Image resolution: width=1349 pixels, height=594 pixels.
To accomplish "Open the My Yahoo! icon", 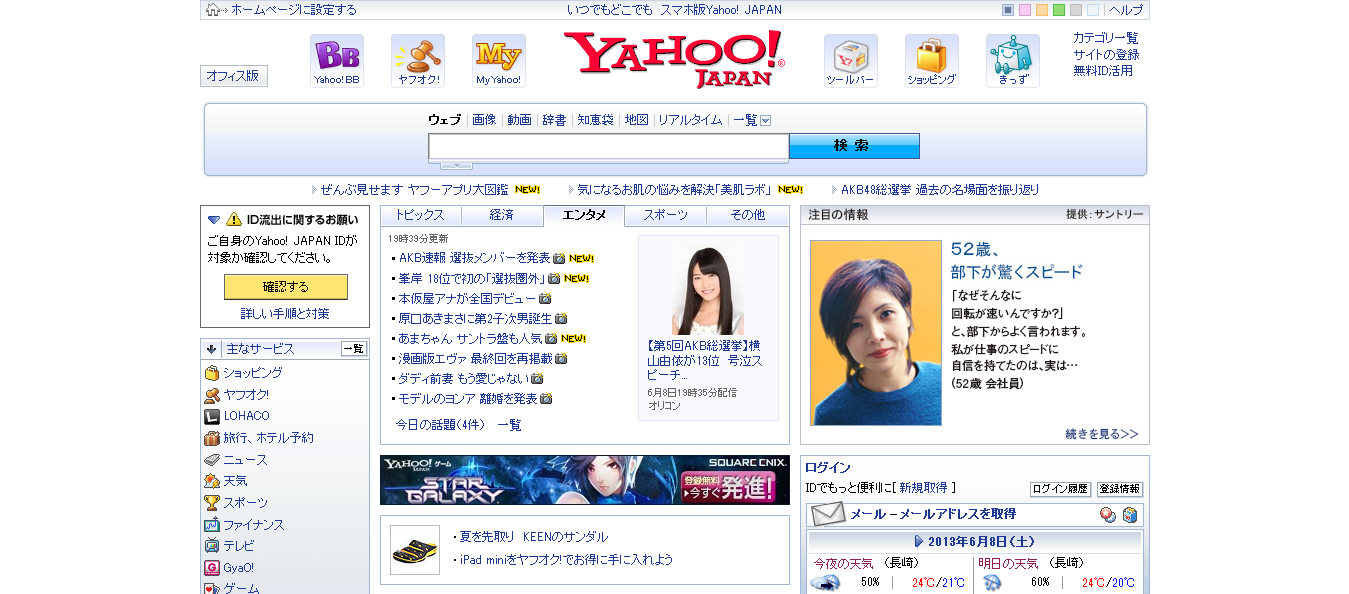I will click(499, 60).
